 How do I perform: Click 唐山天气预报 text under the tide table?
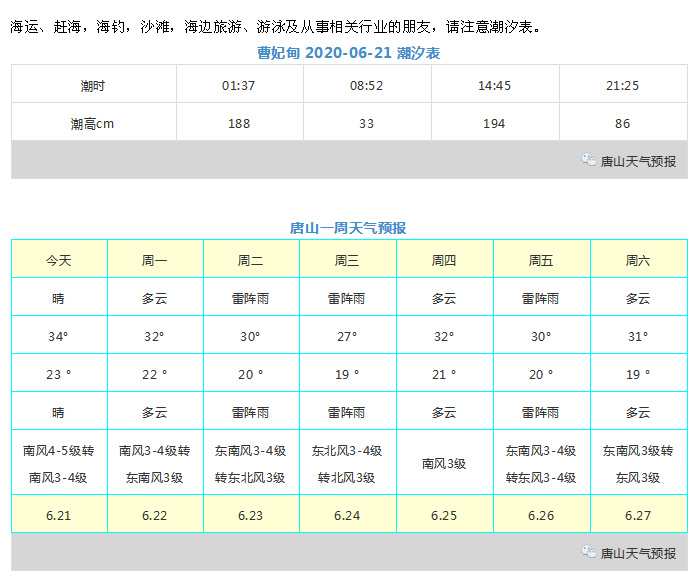[638, 161]
